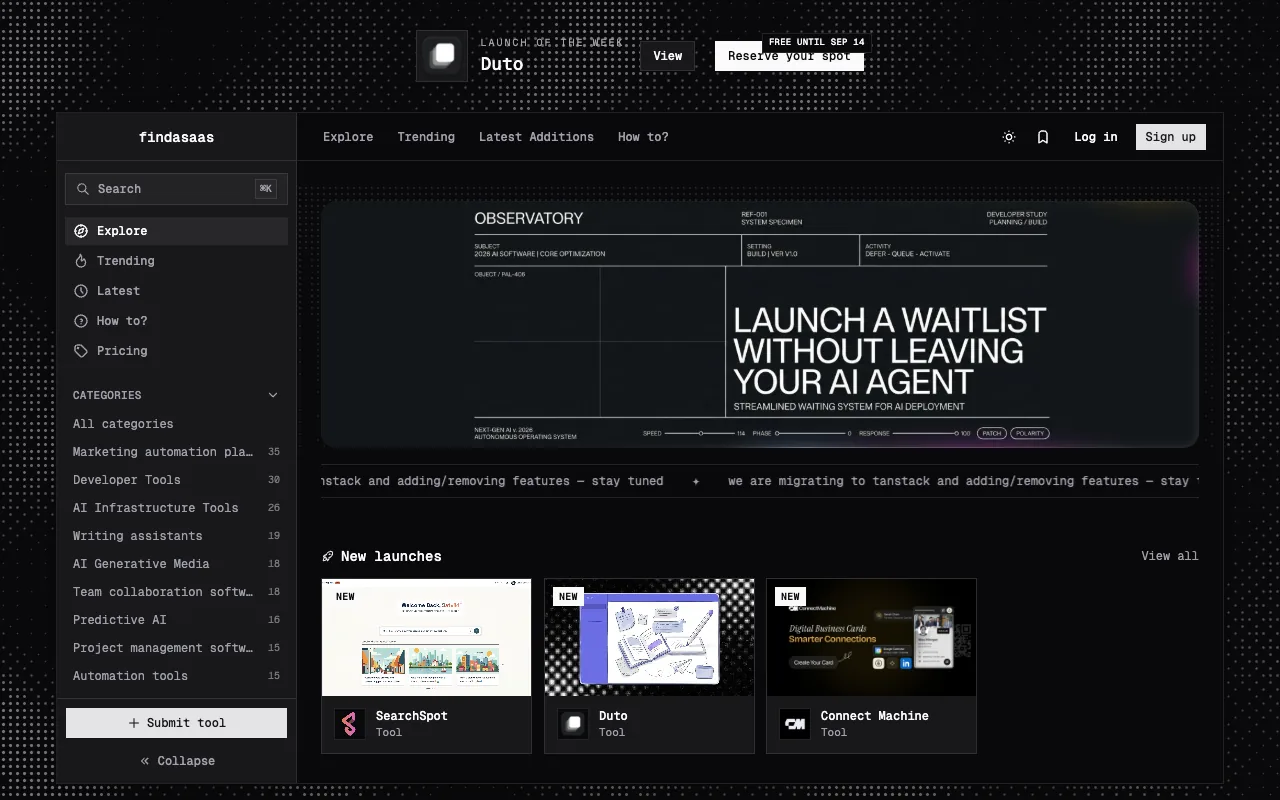Open the Duto preview thumbnail
1280x800 pixels.
(x=649, y=637)
